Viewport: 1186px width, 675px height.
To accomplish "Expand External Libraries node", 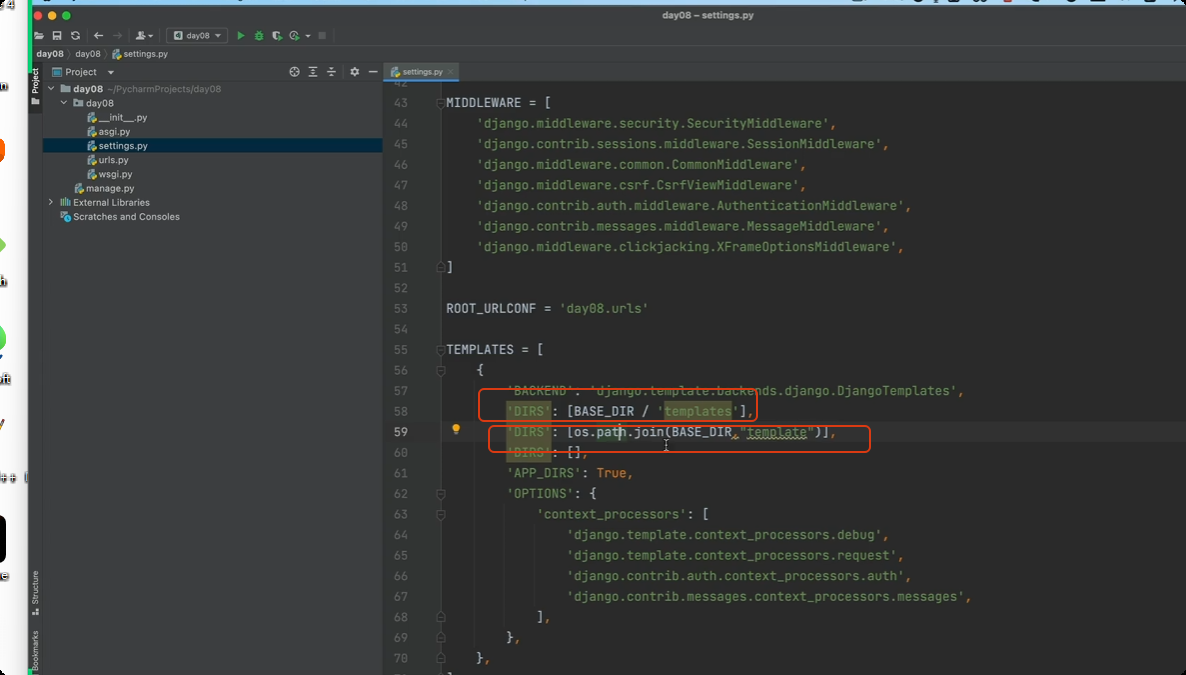I will click(51, 202).
